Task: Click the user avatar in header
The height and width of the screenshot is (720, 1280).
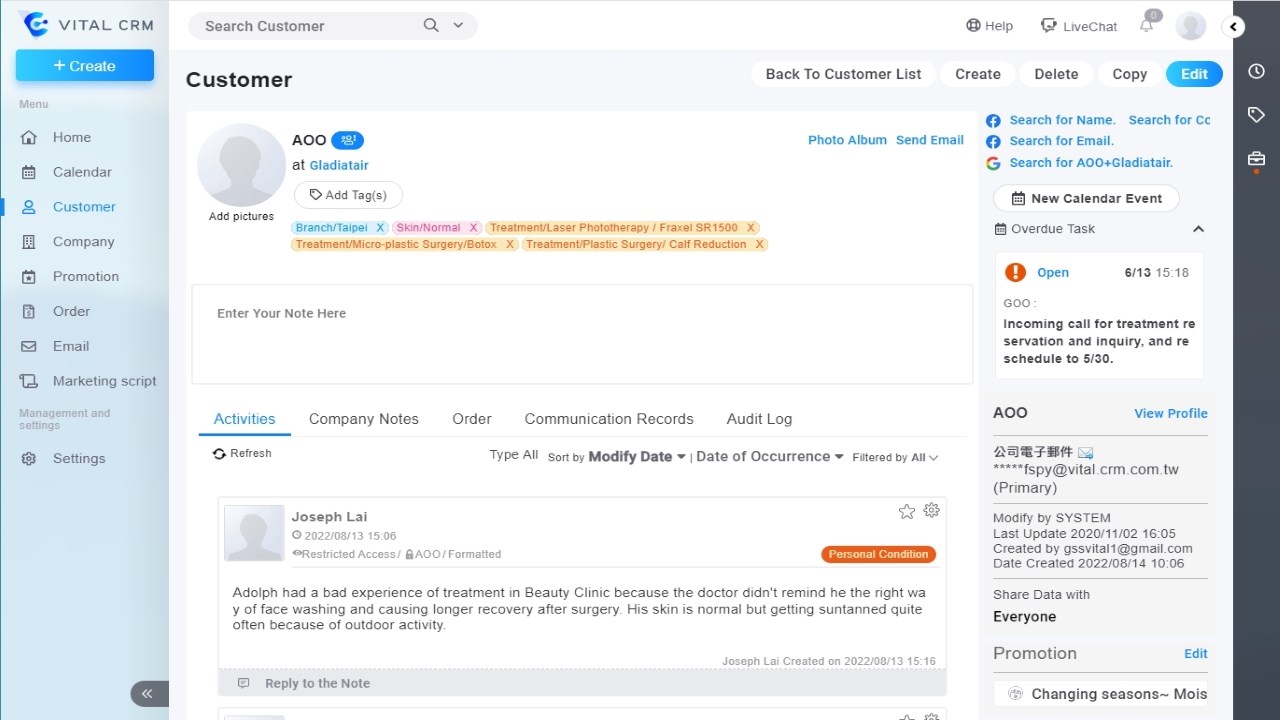Action: coord(1191,26)
